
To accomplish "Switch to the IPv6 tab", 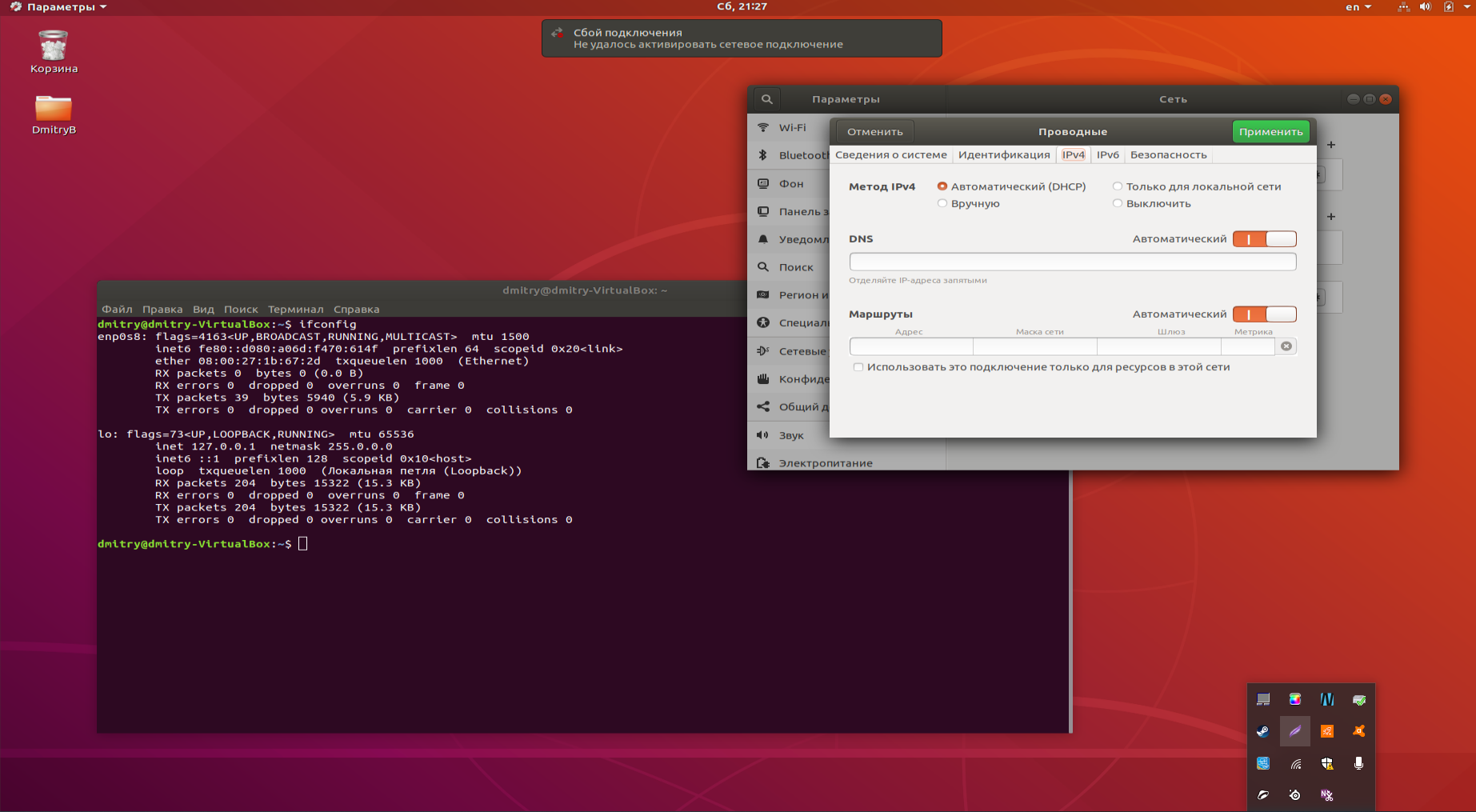I will (1107, 154).
